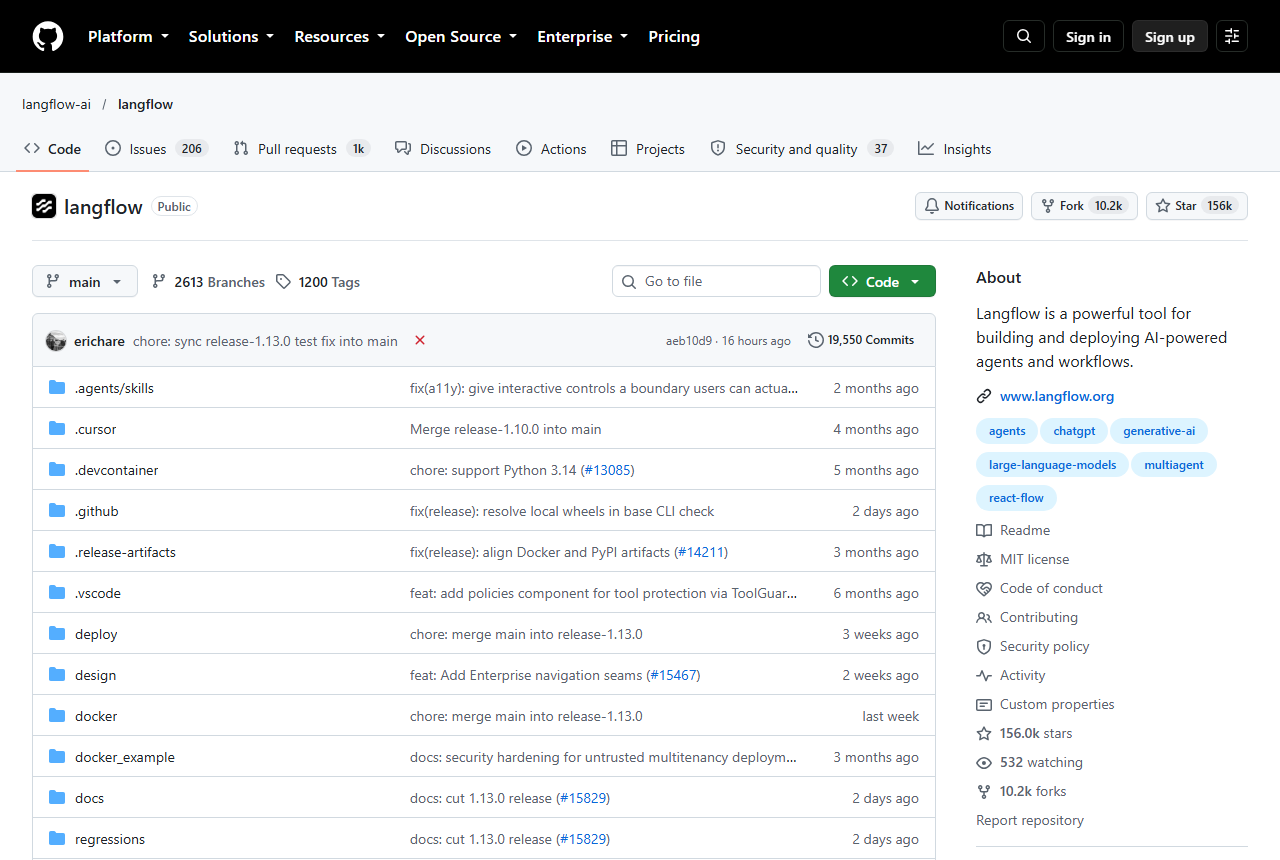
Task: Open the Security policy shield link
Action: click(1033, 646)
